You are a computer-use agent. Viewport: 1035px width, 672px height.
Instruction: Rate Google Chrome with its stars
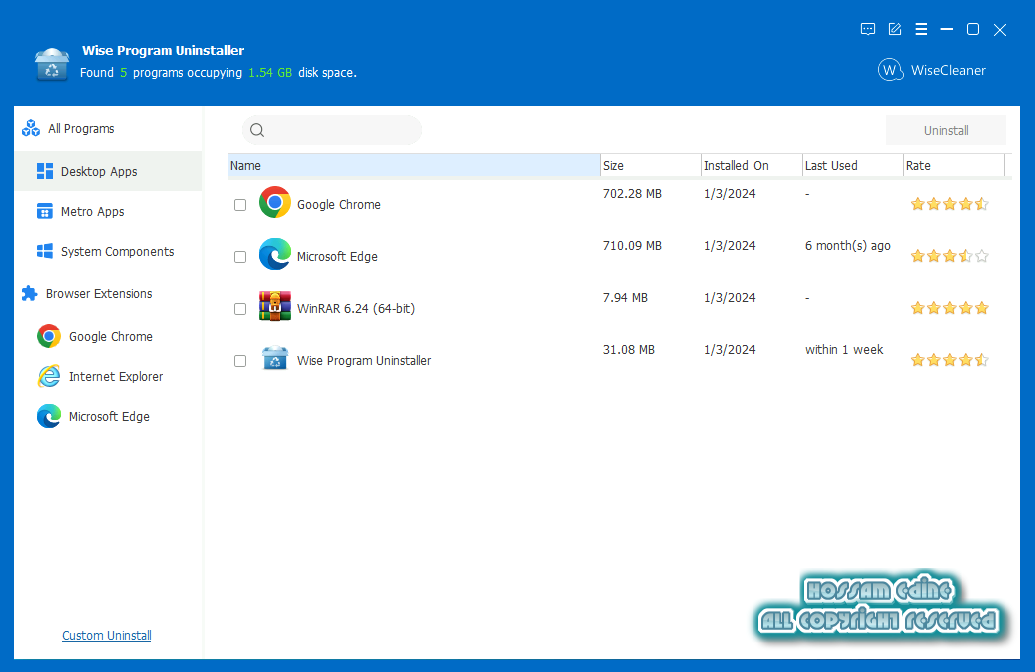point(949,204)
